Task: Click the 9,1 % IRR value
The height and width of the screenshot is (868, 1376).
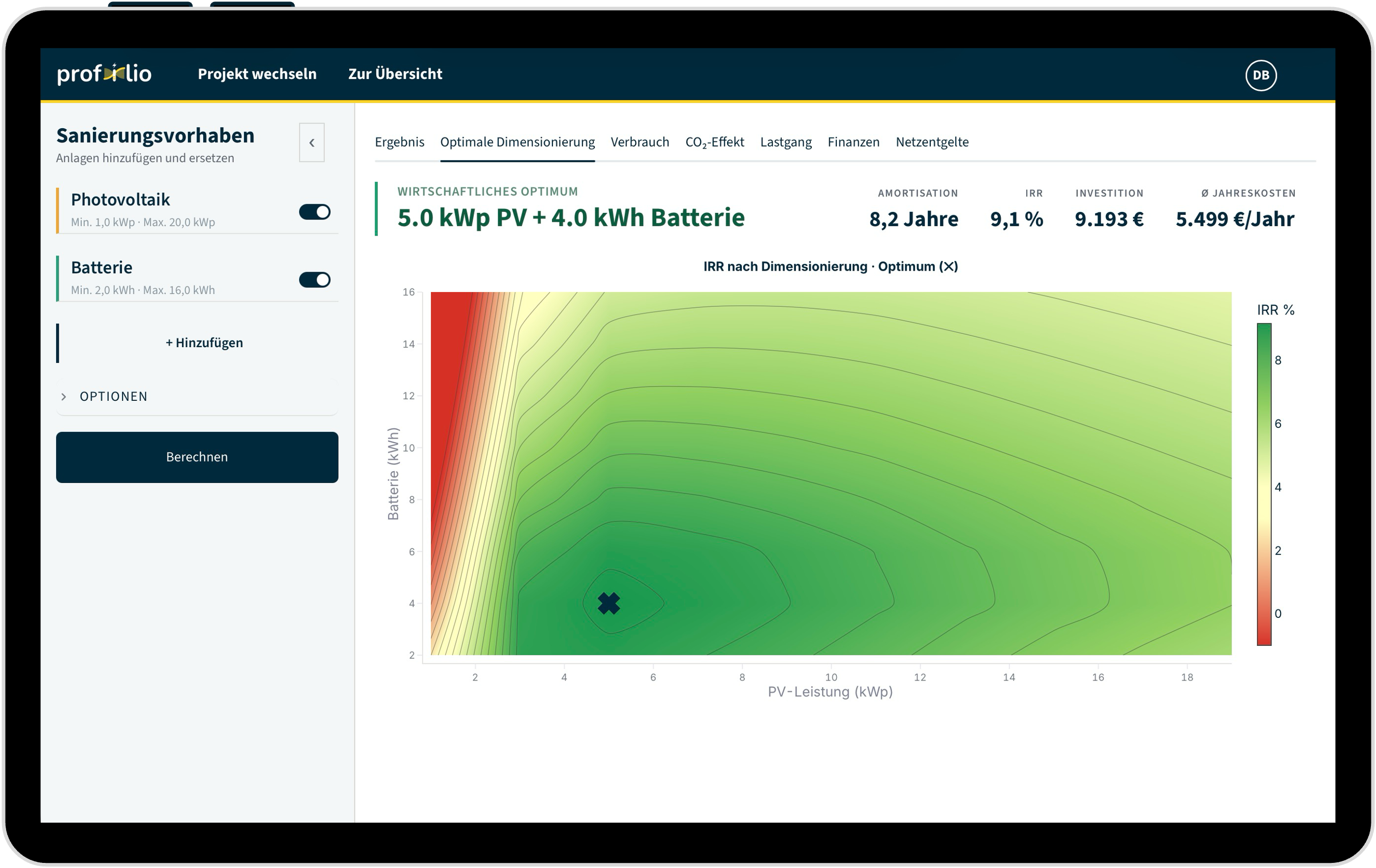Action: 1017,220
